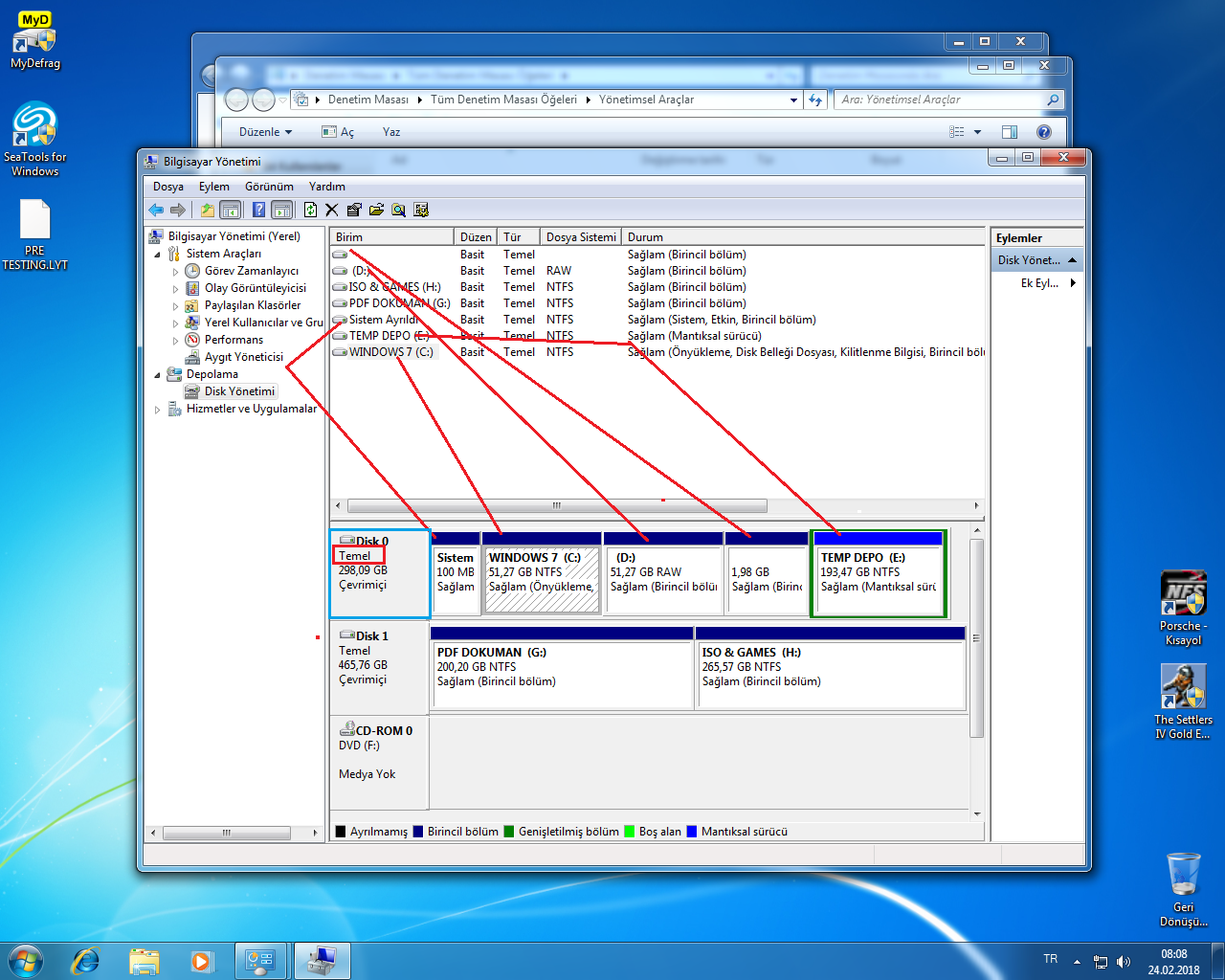Expand the Görev Zamanlayıcı node

[176, 272]
